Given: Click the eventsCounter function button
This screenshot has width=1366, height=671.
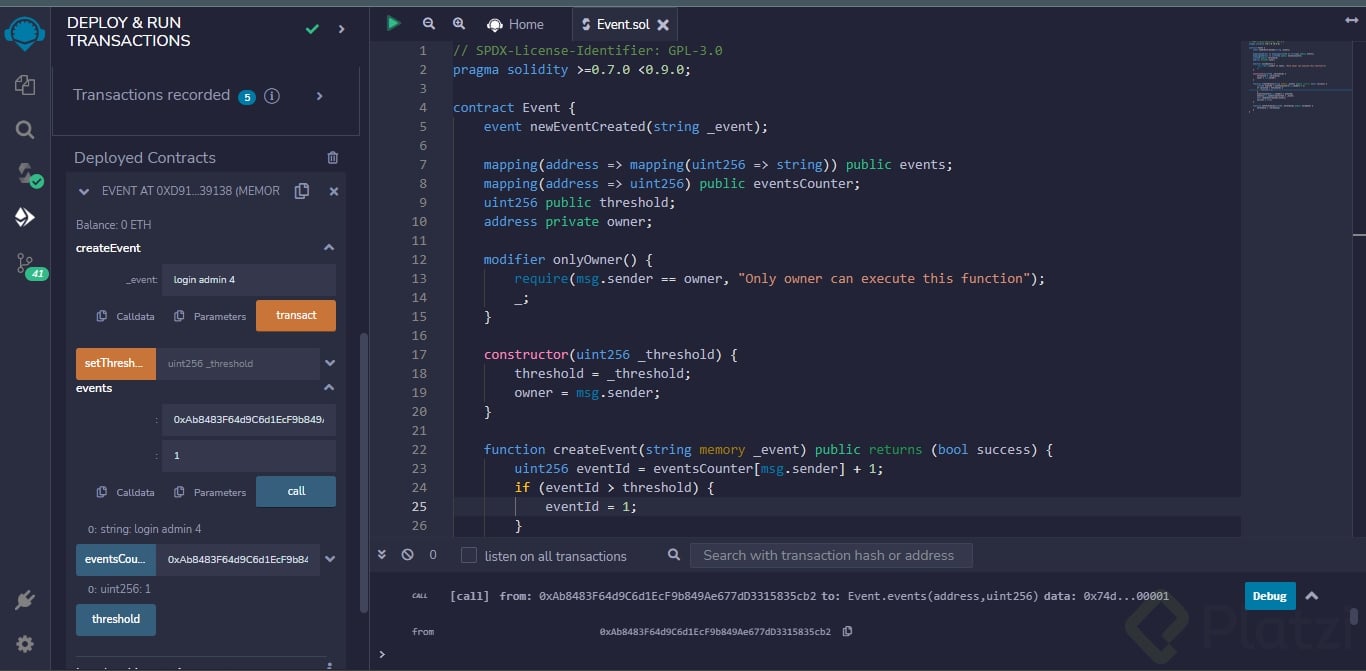Looking at the screenshot, I should [x=116, y=560].
